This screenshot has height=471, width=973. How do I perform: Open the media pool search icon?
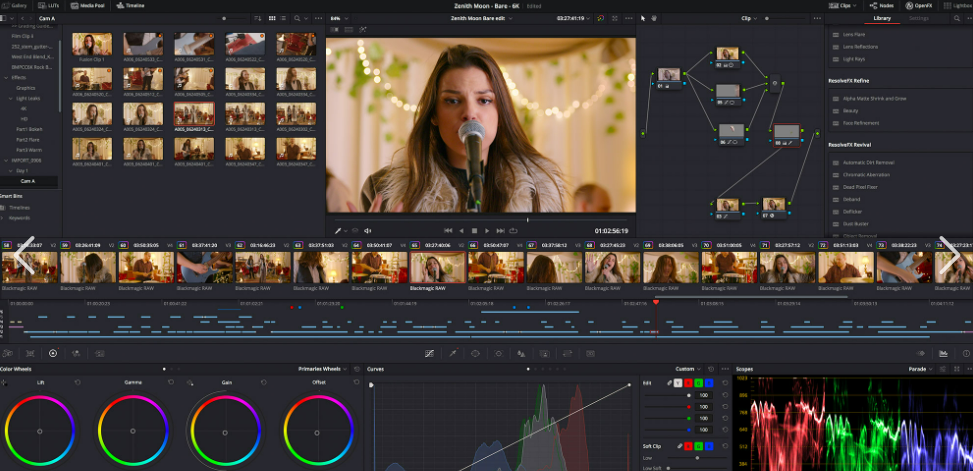tap(298, 19)
